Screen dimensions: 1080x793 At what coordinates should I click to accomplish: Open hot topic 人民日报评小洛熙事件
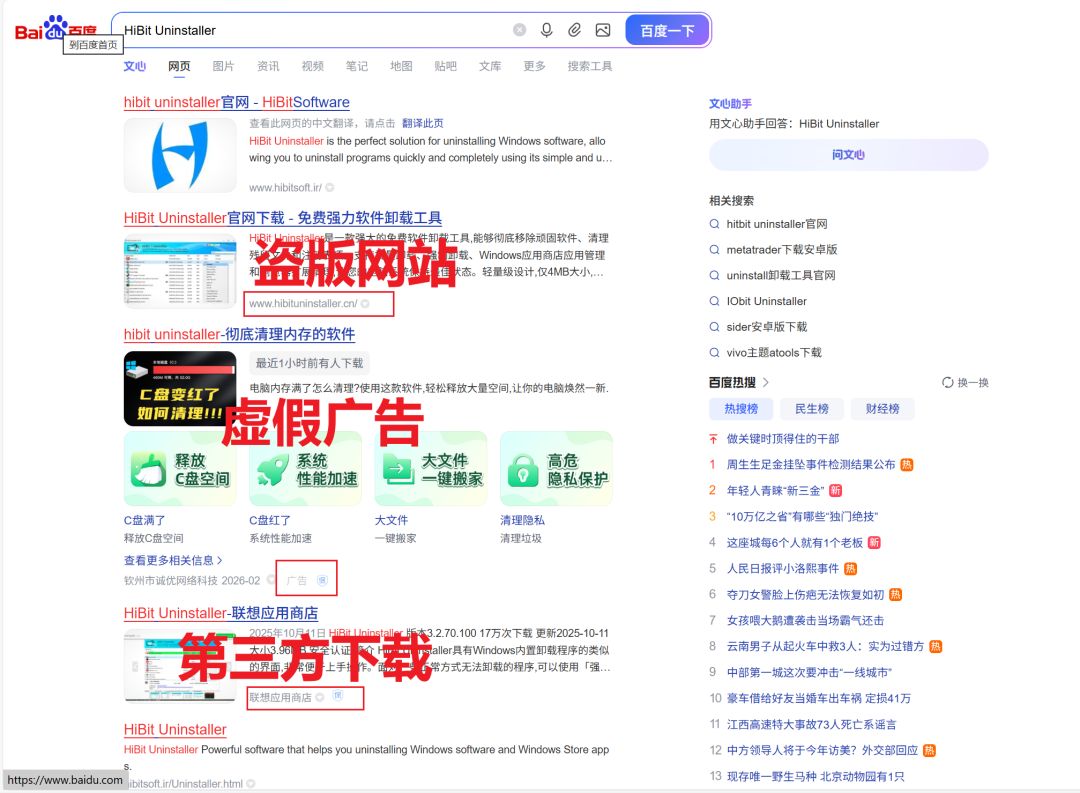782,568
